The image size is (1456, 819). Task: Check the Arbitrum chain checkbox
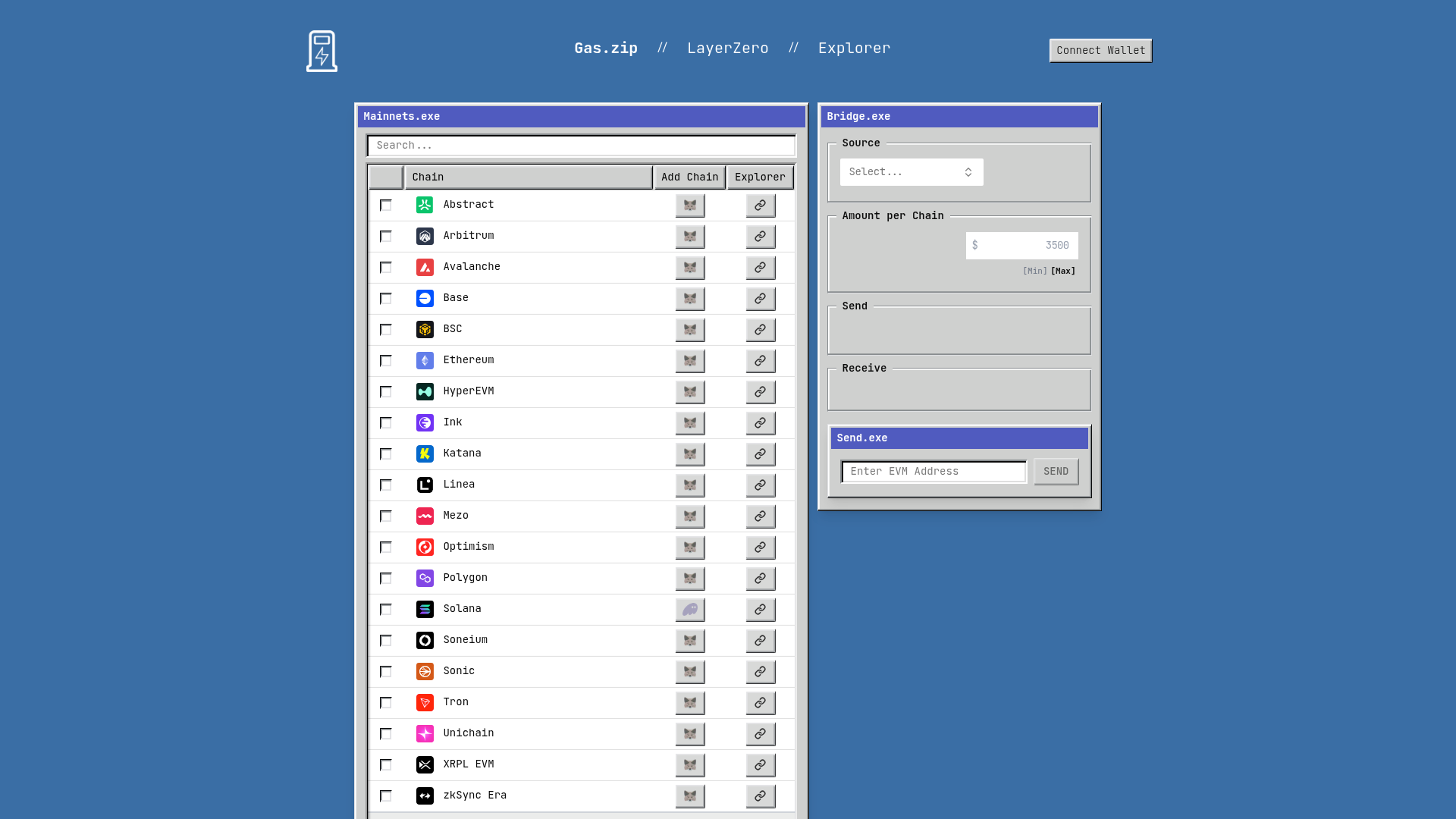[386, 237]
